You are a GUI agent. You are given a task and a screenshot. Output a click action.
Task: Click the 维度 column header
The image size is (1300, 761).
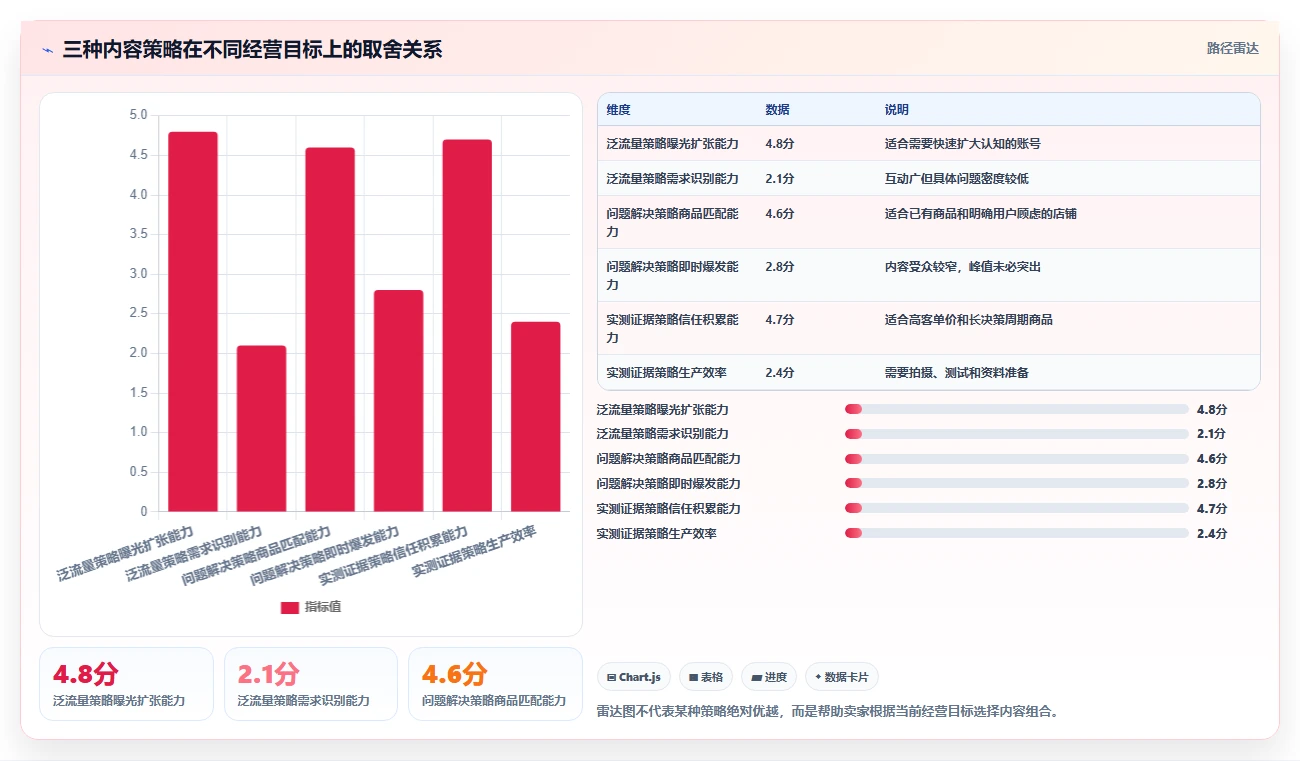tap(618, 110)
